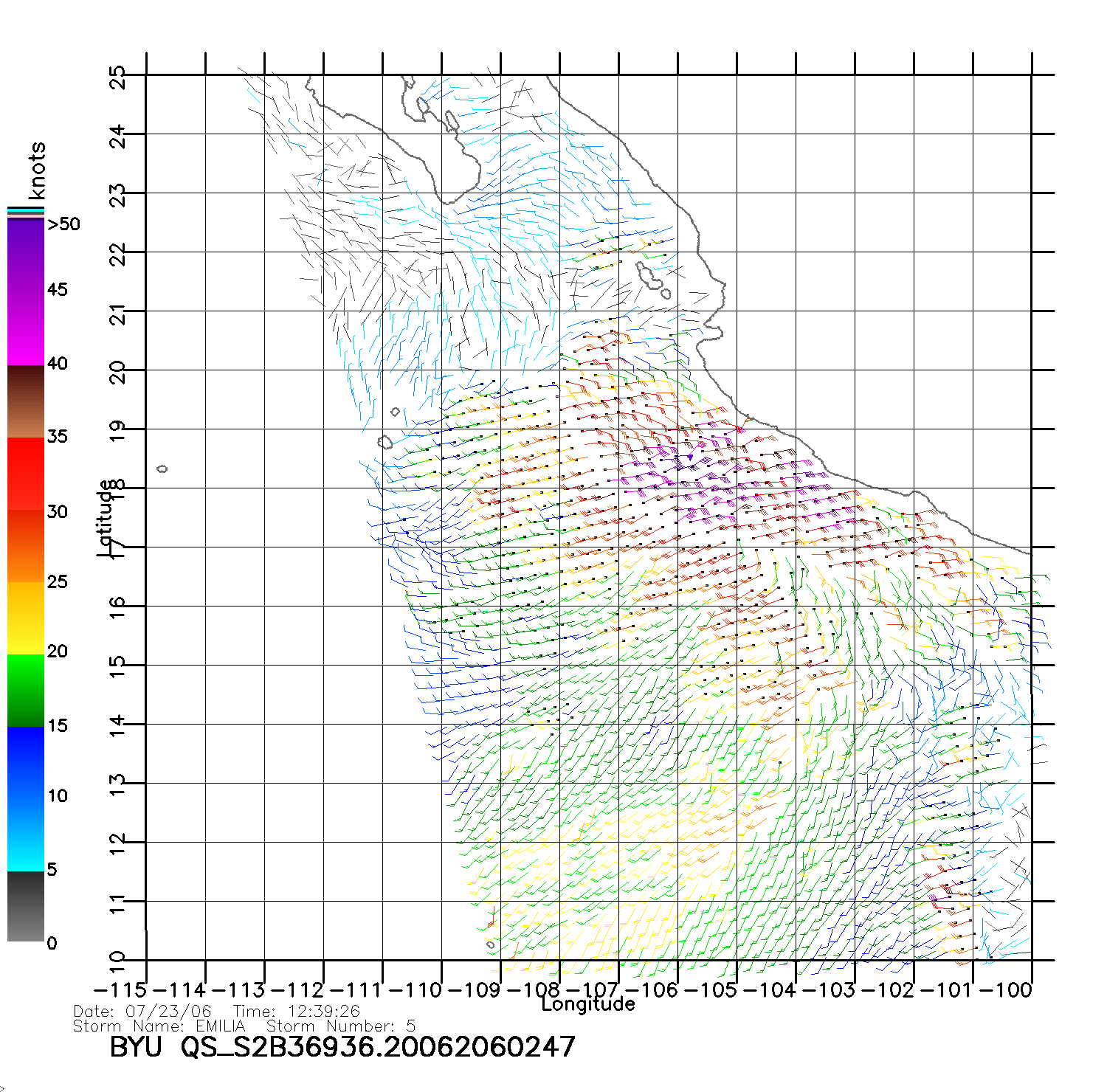Click the "Storm Name: EMILIA" text

click(159, 1026)
